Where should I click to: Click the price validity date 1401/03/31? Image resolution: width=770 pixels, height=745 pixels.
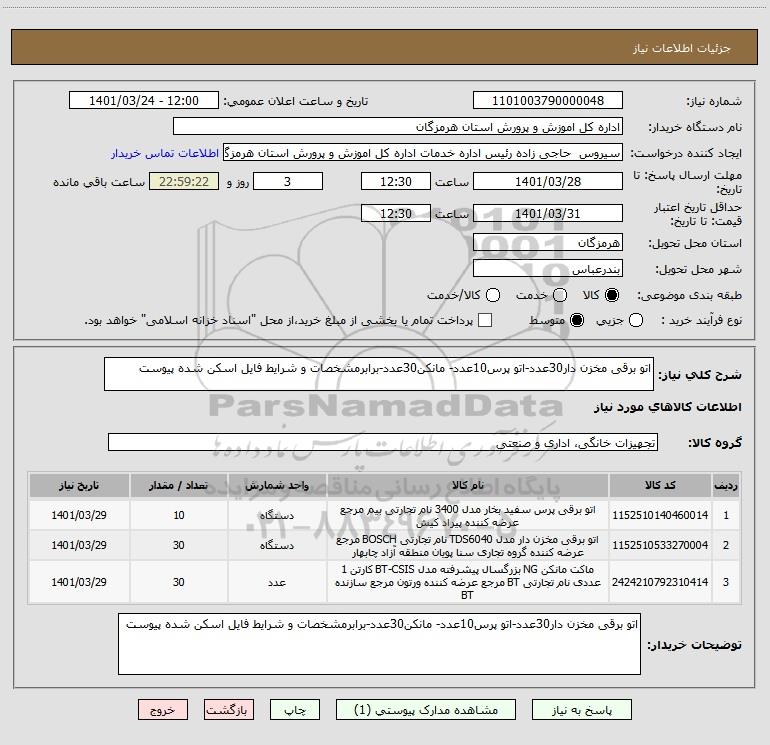(548, 213)
